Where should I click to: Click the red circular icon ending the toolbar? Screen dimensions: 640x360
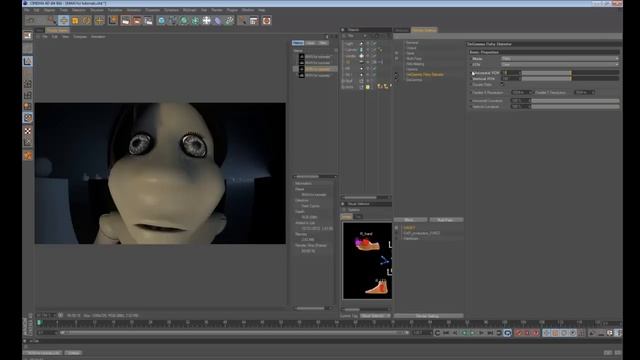point(267,20)
